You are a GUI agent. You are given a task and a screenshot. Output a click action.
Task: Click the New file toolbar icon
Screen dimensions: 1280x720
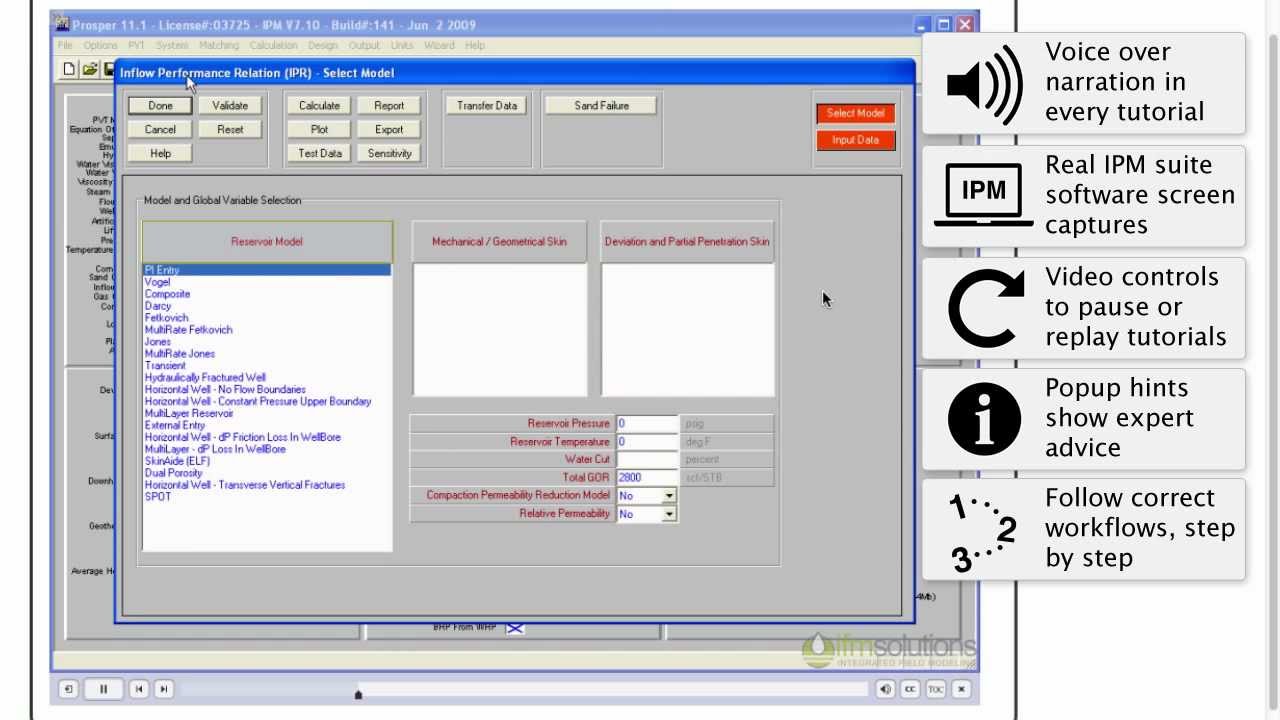[x=69, y=69]
